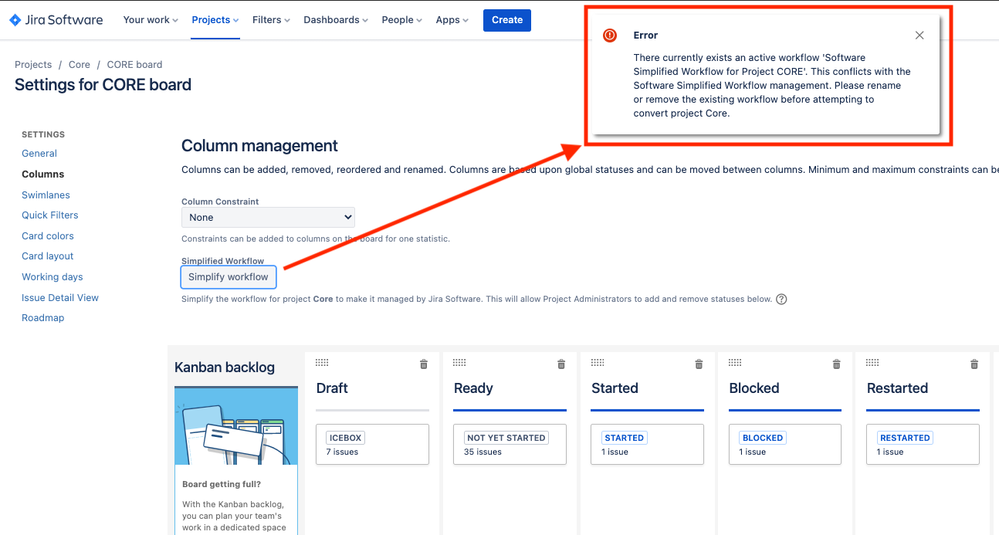Delete the Restarted column via trash icon

click(974, 364)
